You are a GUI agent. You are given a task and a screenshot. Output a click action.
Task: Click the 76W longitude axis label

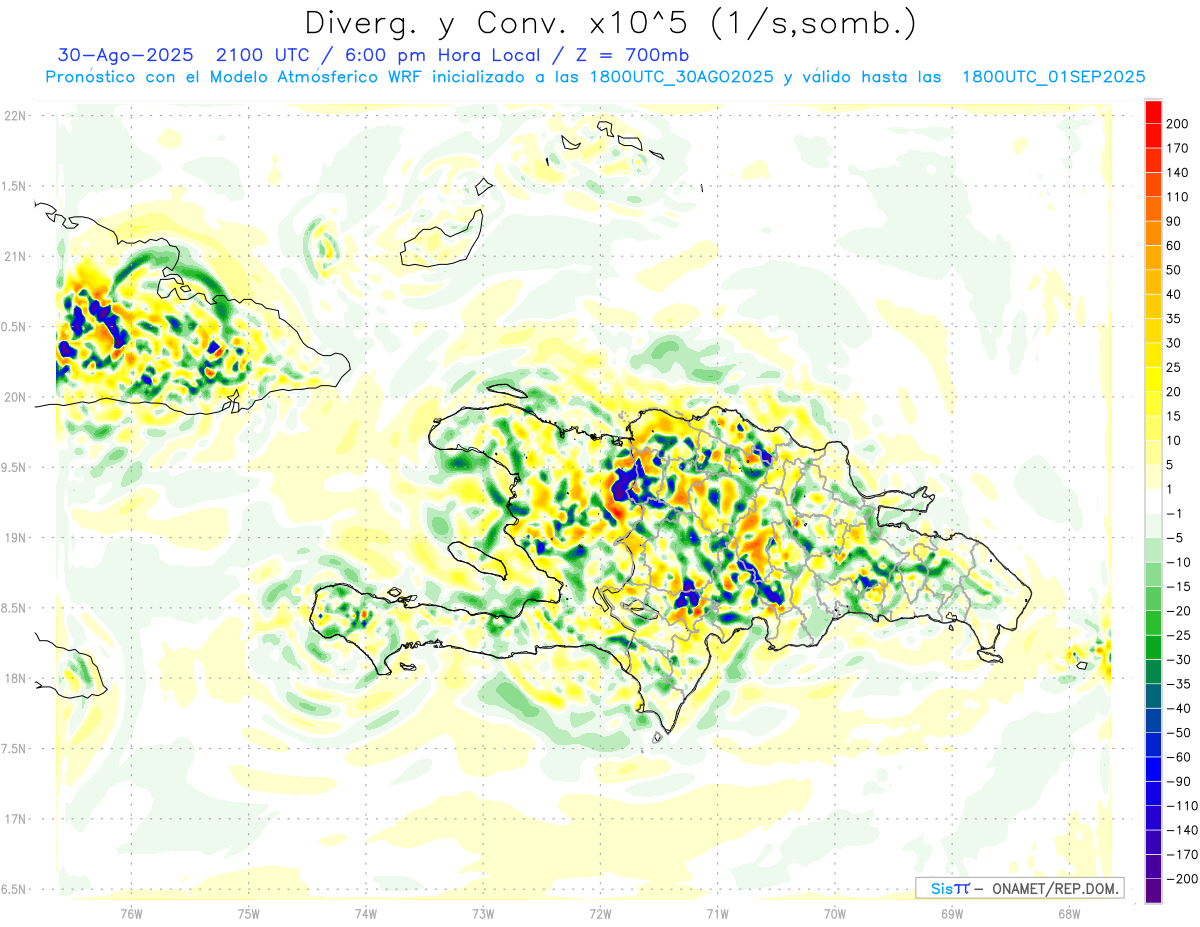[x=131, y=915]
